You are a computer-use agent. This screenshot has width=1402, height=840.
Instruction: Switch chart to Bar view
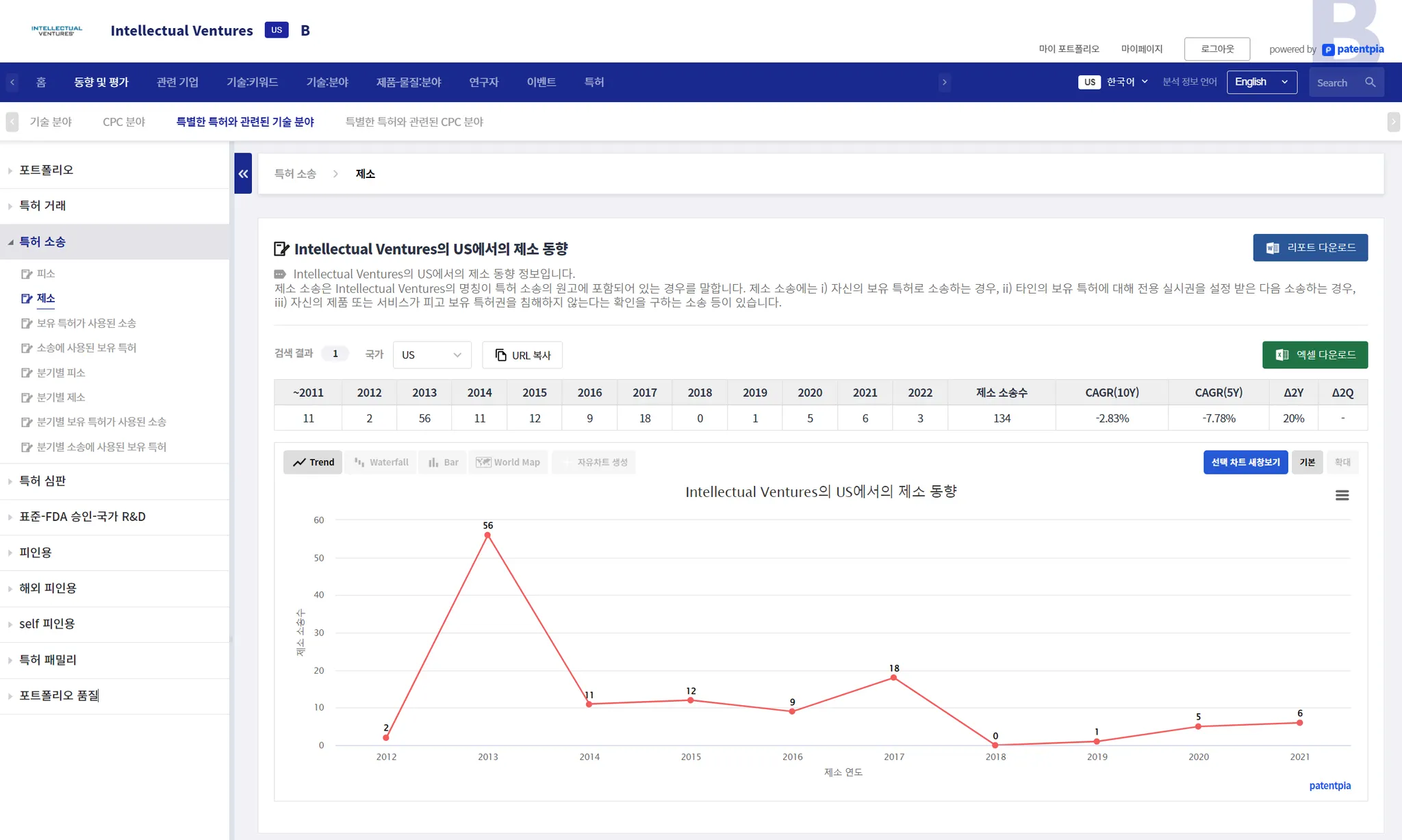(x=443, y=462)
